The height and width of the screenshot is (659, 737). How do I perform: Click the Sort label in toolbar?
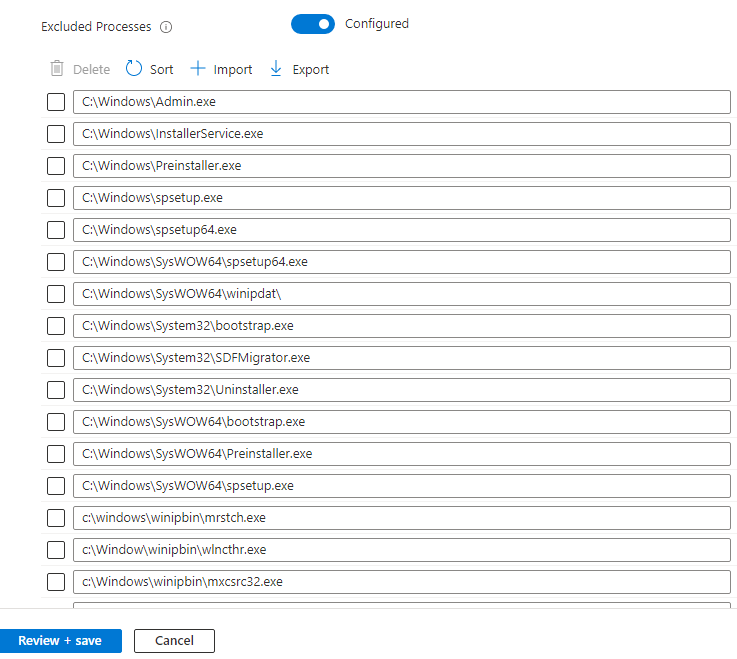point(161,70)
